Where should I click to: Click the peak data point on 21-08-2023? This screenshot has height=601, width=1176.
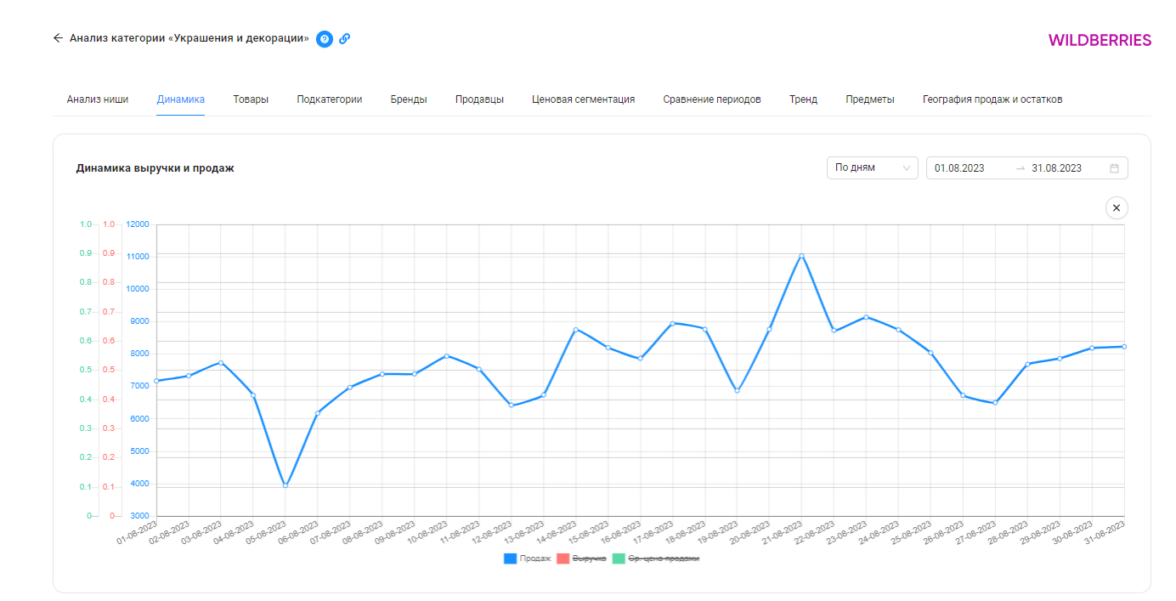(x=801, y=255)
